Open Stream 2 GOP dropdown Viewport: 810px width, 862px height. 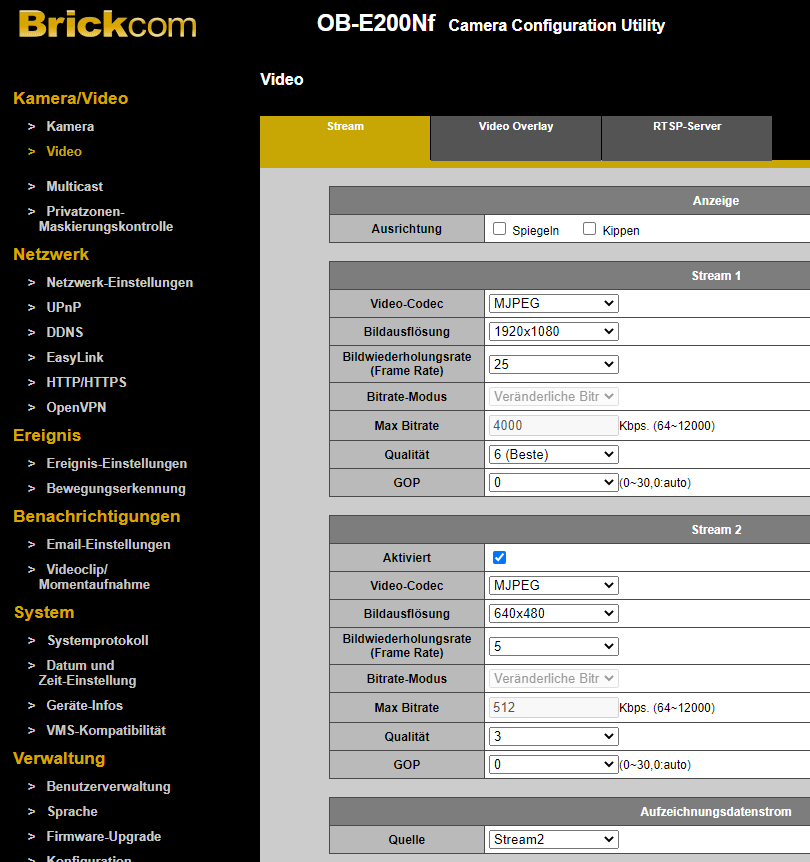pos(553,764)
